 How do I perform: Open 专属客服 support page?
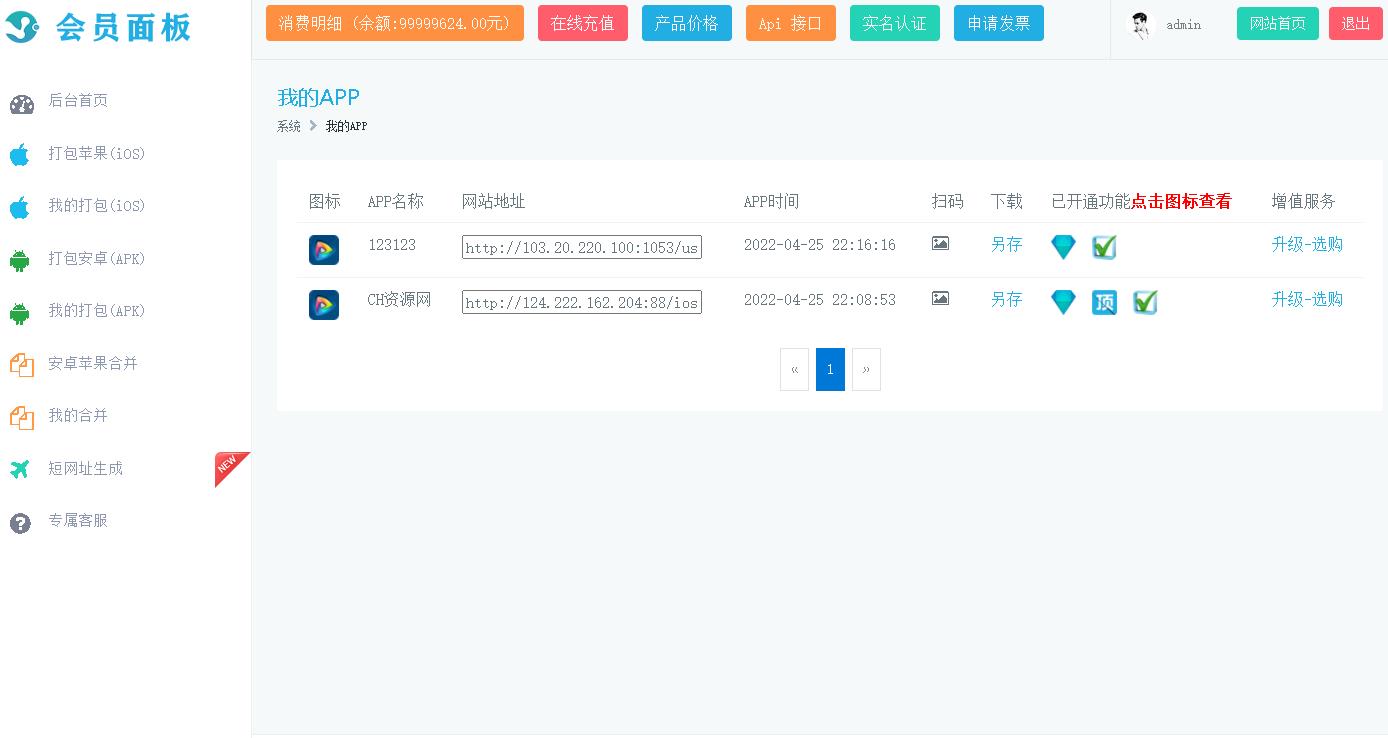(78, 521)
